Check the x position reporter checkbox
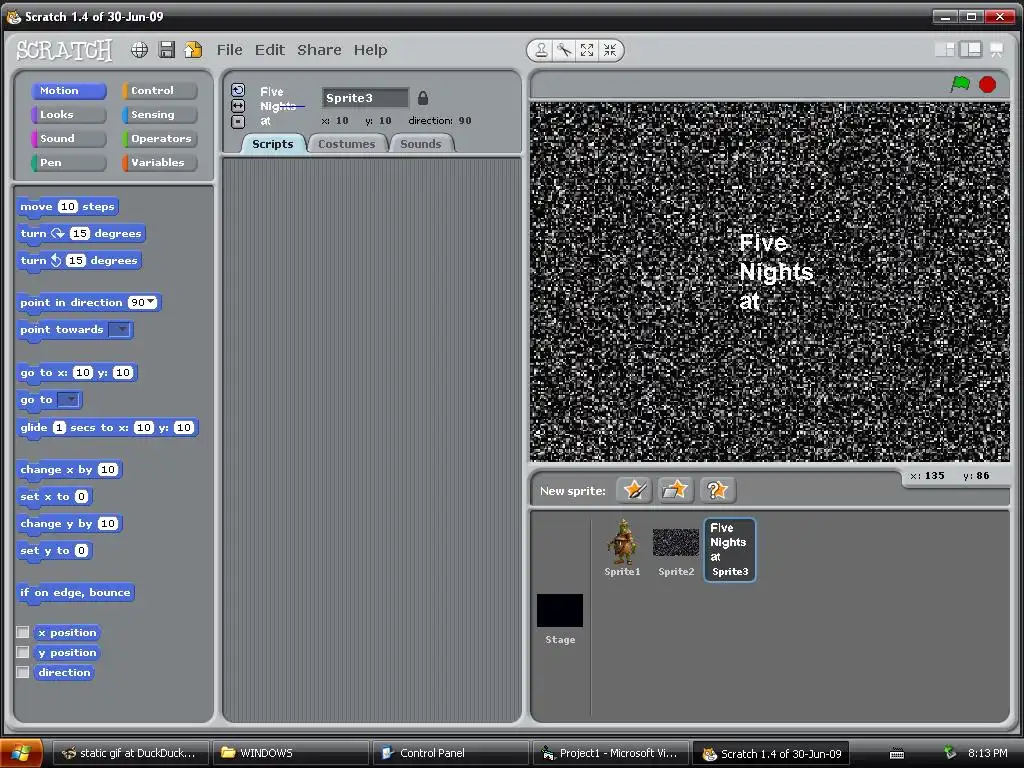Screen dimensions: 1024x768 [23, 632]
